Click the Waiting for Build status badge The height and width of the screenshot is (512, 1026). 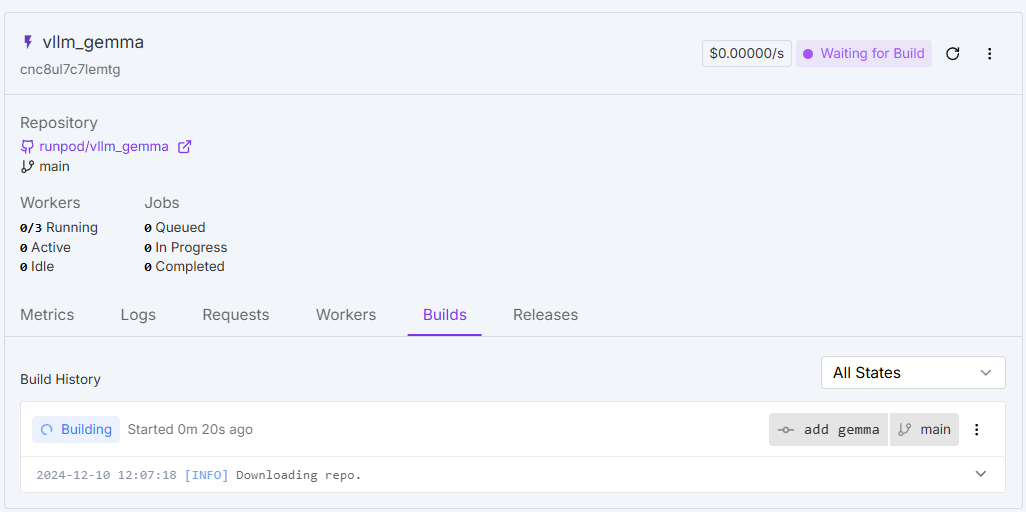(x=863, y=54)
